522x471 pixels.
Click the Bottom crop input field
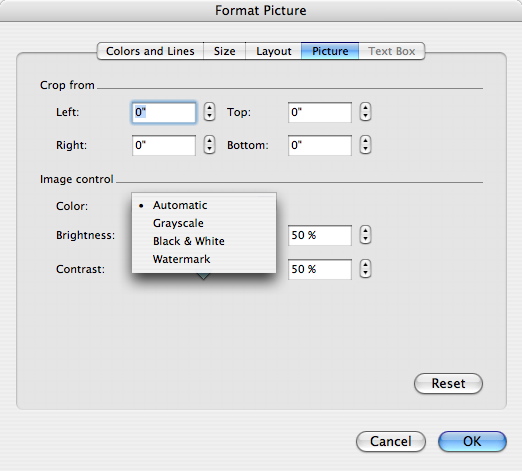320,145
